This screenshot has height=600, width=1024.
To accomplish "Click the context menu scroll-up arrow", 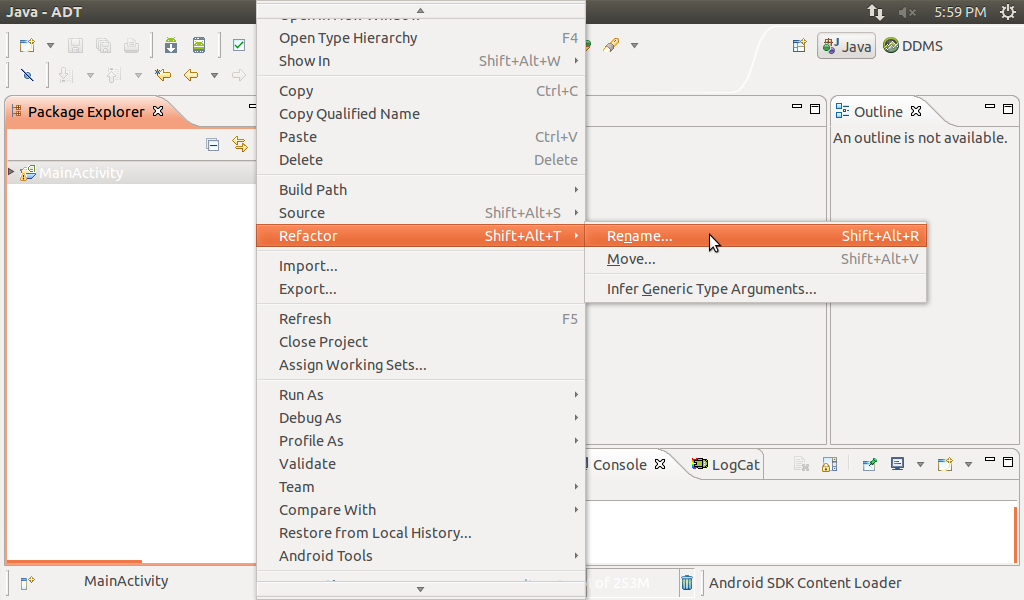I will [x=421, y=10].
